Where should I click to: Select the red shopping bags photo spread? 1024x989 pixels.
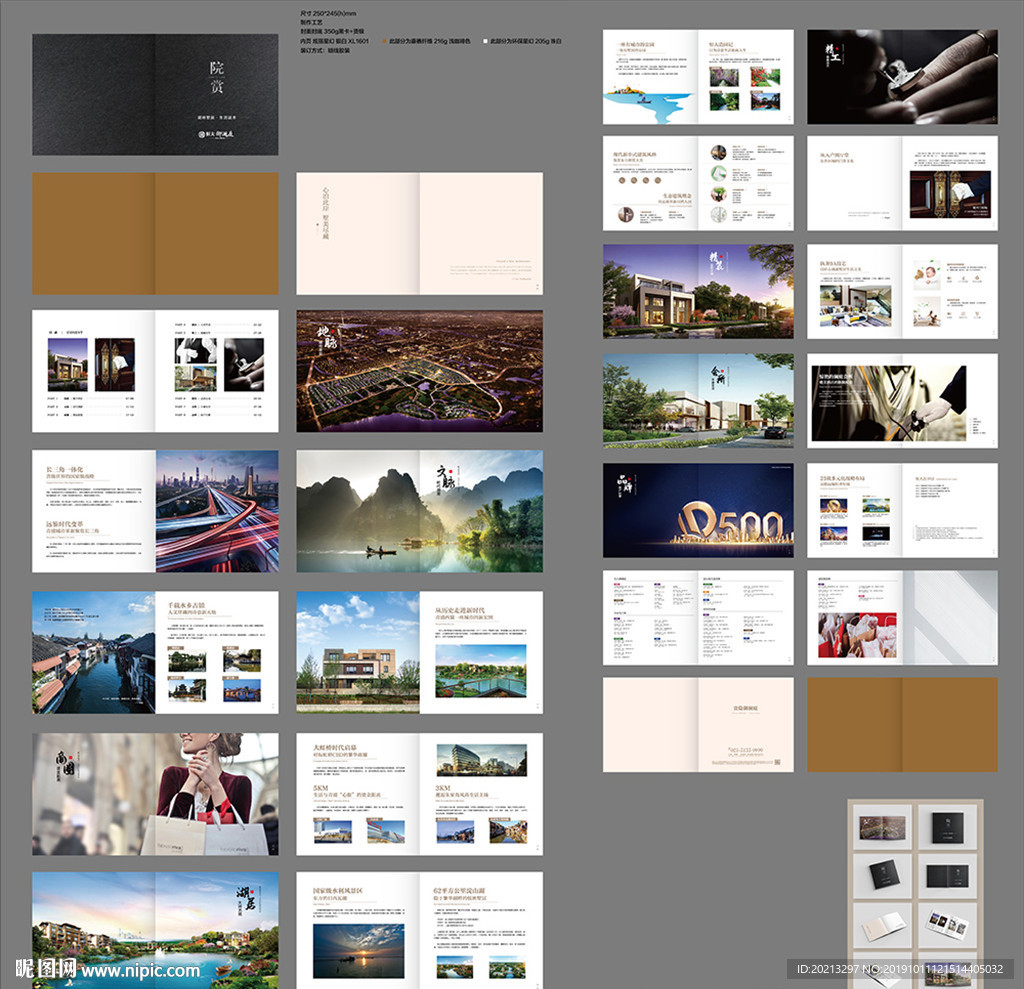point(903,617)
